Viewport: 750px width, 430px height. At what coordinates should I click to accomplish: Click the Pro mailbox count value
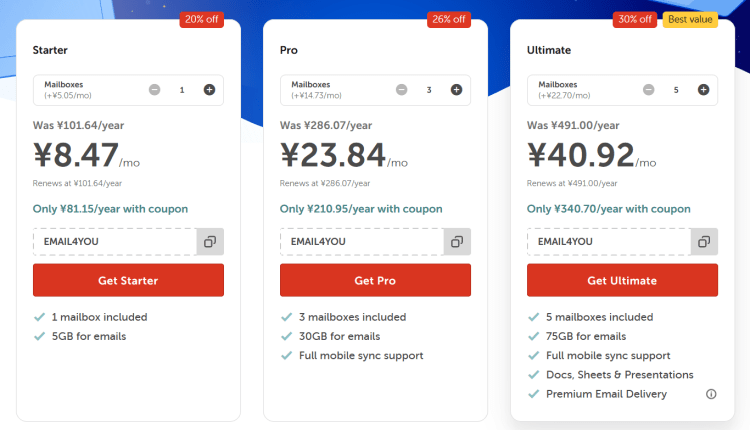click(429, 90)
